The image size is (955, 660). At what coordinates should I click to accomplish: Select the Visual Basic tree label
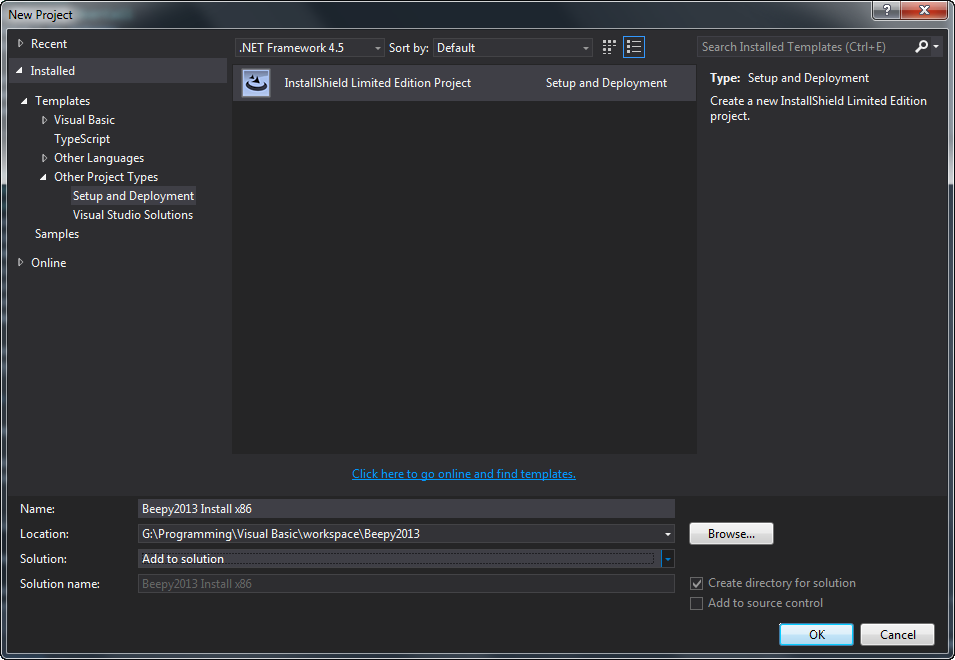84,120
